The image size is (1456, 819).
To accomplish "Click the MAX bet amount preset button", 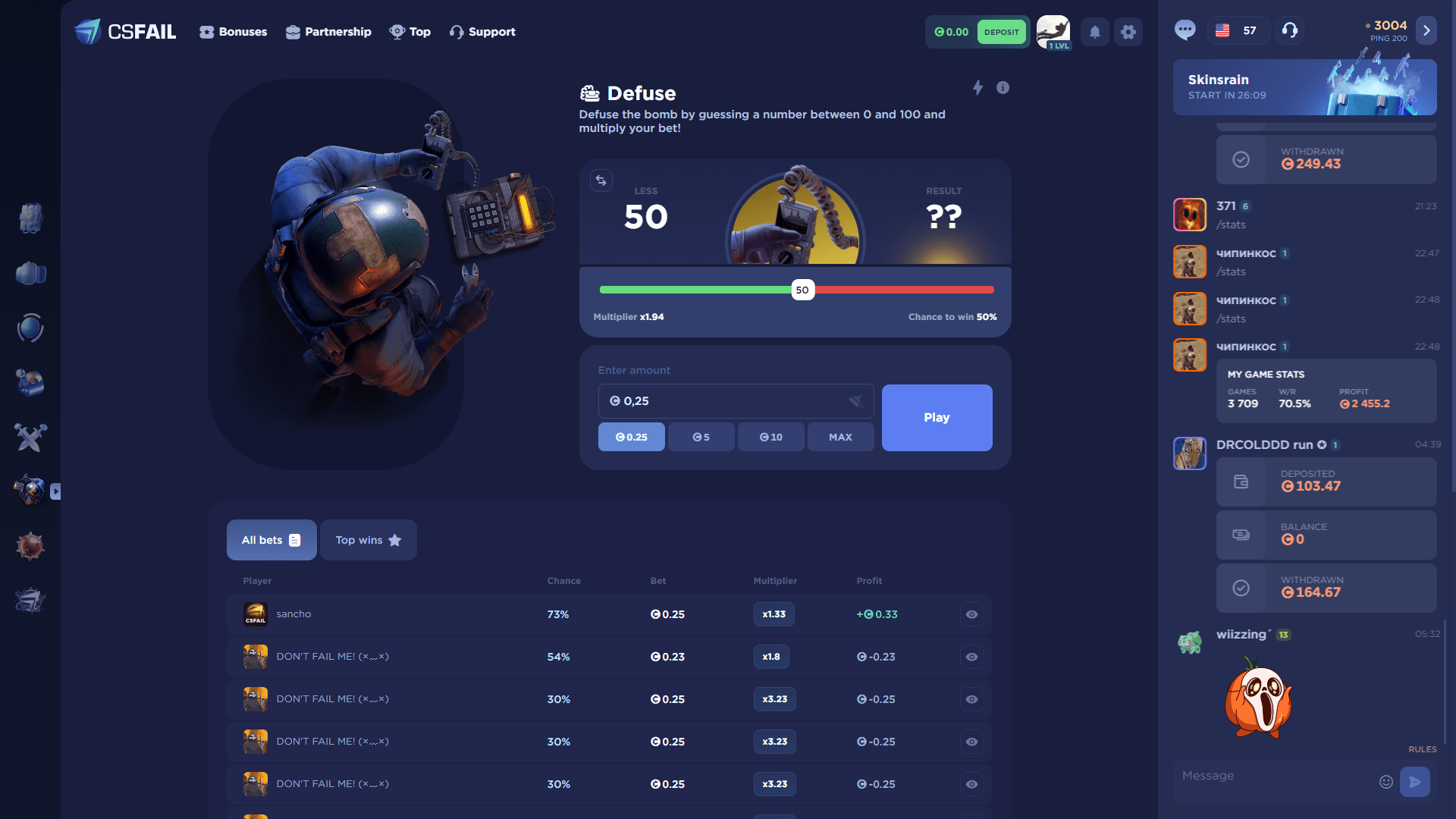I will pos(840,437).
